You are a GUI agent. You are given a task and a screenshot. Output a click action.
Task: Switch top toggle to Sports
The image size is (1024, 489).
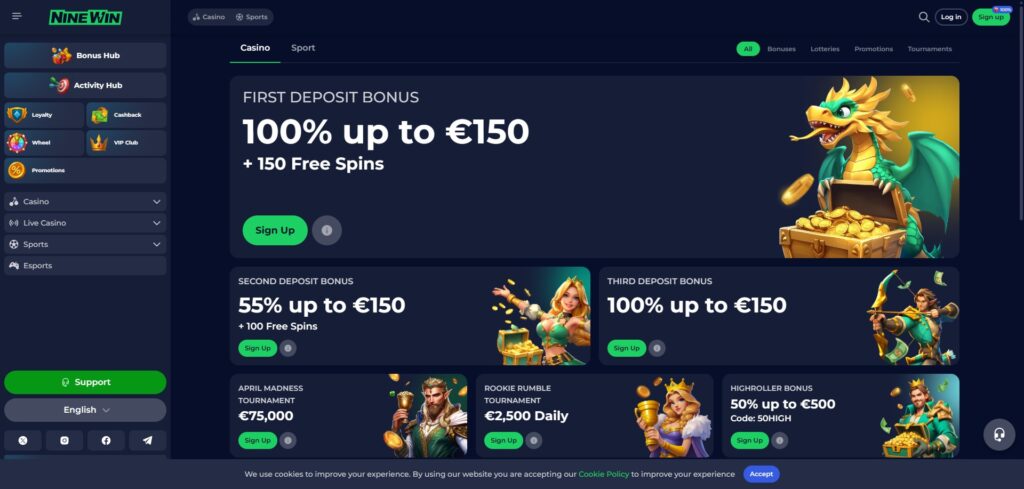252,17
